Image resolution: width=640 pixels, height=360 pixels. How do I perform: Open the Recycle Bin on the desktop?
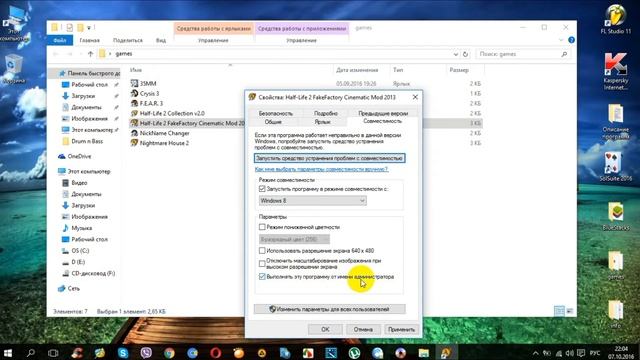[x=13, y=69]
